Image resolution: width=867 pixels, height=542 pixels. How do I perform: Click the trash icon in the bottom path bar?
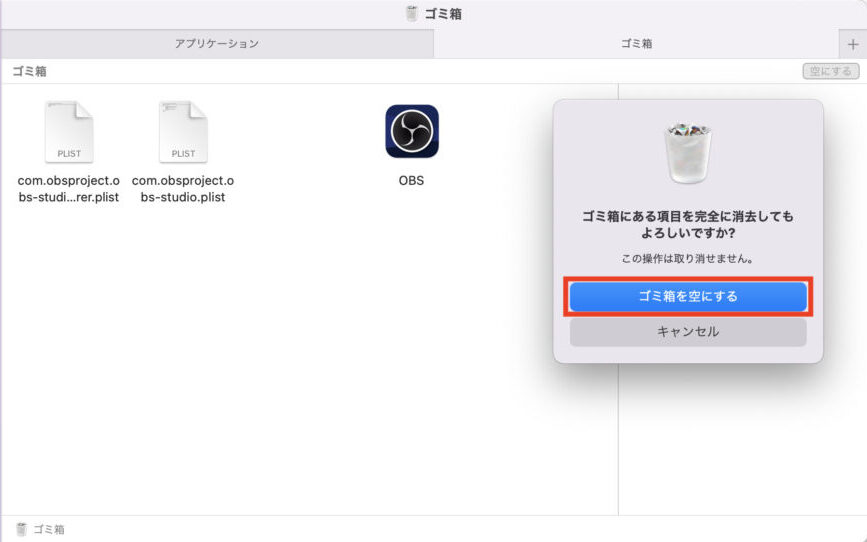point(22,529)
